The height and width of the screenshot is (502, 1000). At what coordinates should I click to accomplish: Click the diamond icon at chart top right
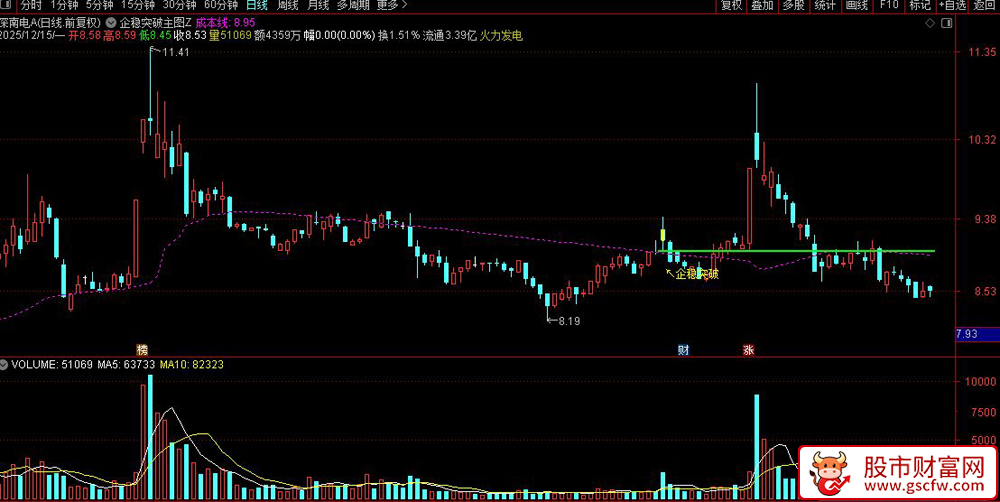coord(930,24)
